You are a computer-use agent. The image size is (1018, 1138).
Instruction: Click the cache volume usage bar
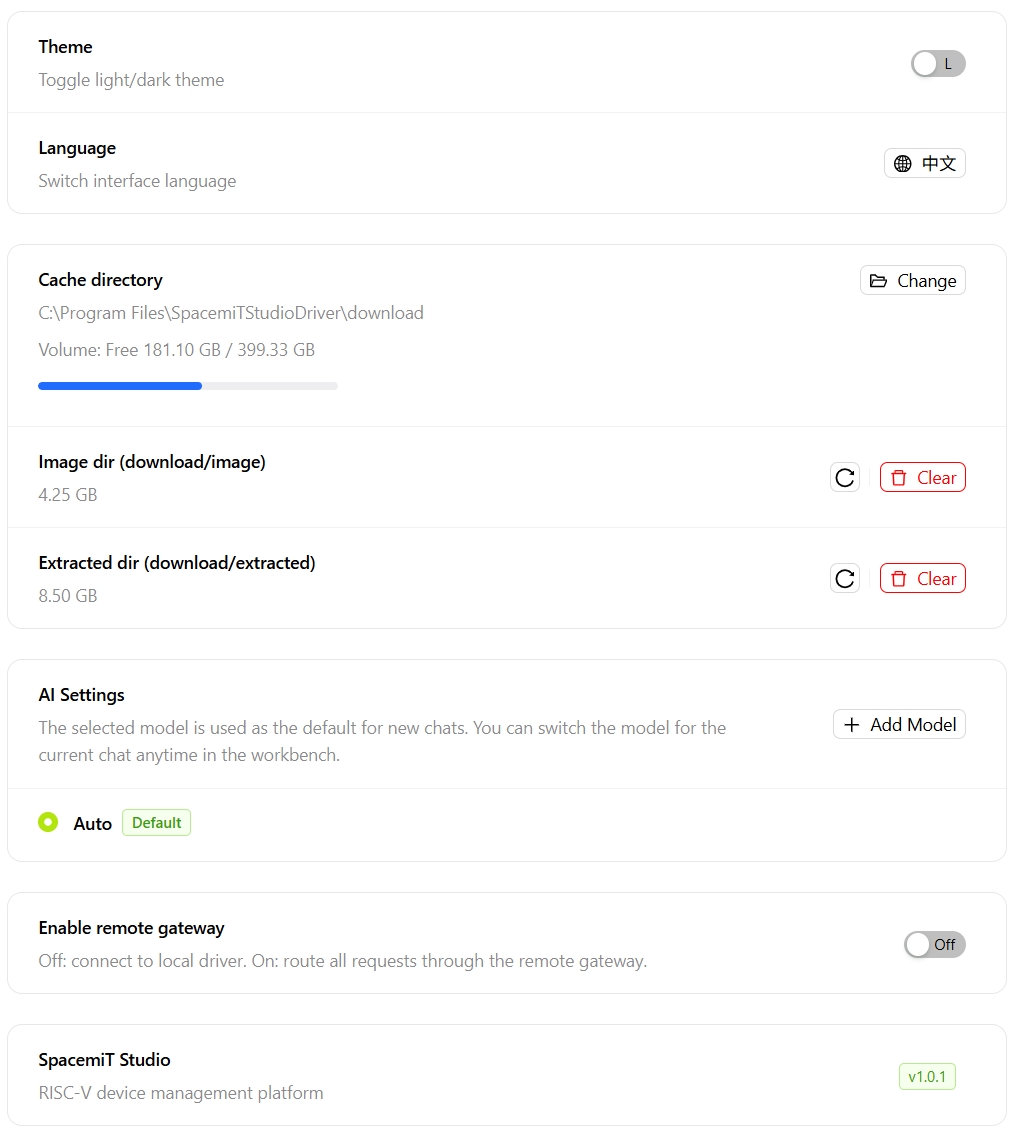[188, 386]
